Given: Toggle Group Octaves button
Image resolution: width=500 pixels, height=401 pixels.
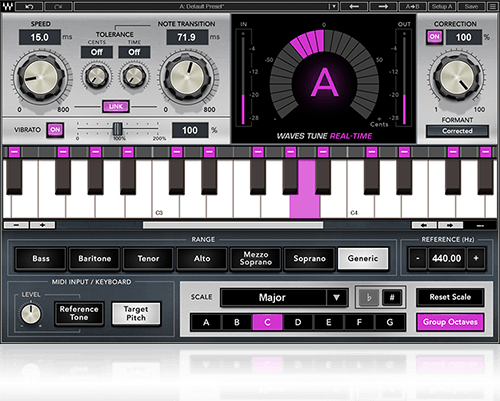Looking at the screenshot, I should 450,322.
